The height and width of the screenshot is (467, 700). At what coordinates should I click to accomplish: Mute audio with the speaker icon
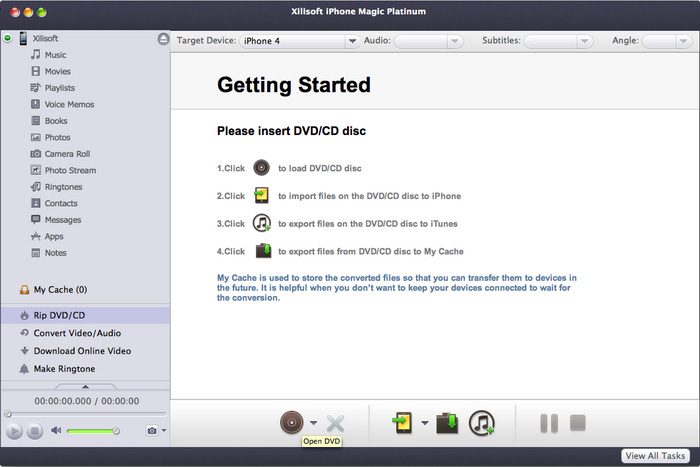tap(56, 431)
